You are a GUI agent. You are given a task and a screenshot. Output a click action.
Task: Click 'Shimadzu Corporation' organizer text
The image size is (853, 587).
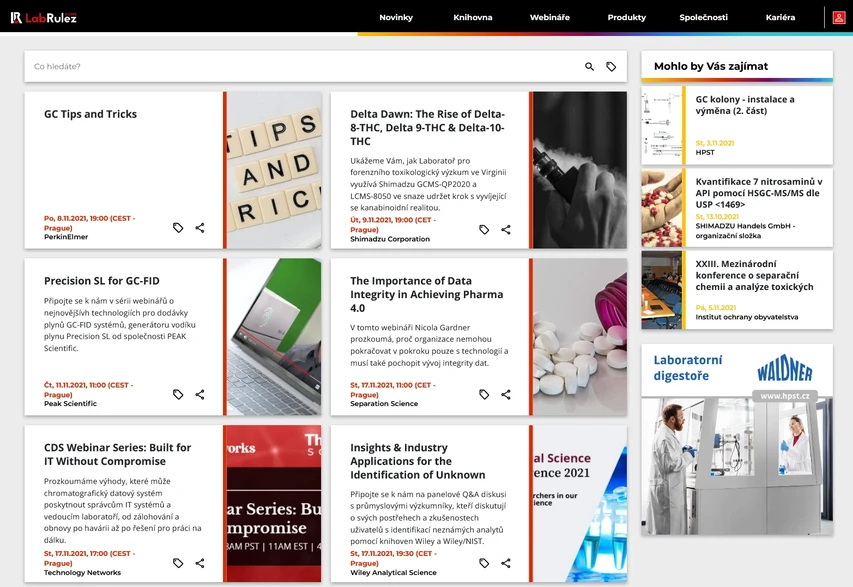tap(390, 239)
